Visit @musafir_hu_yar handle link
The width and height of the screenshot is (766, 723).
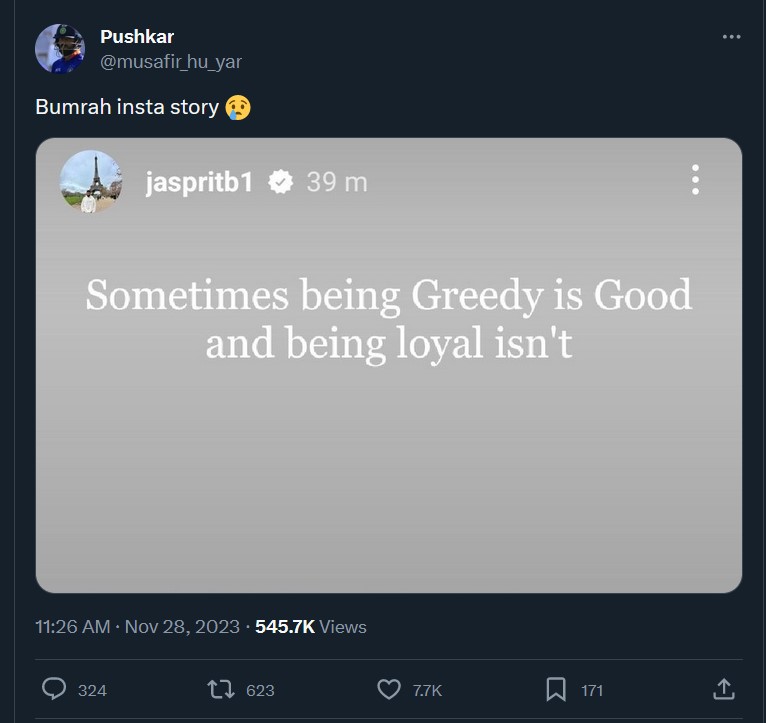[171, 62]
